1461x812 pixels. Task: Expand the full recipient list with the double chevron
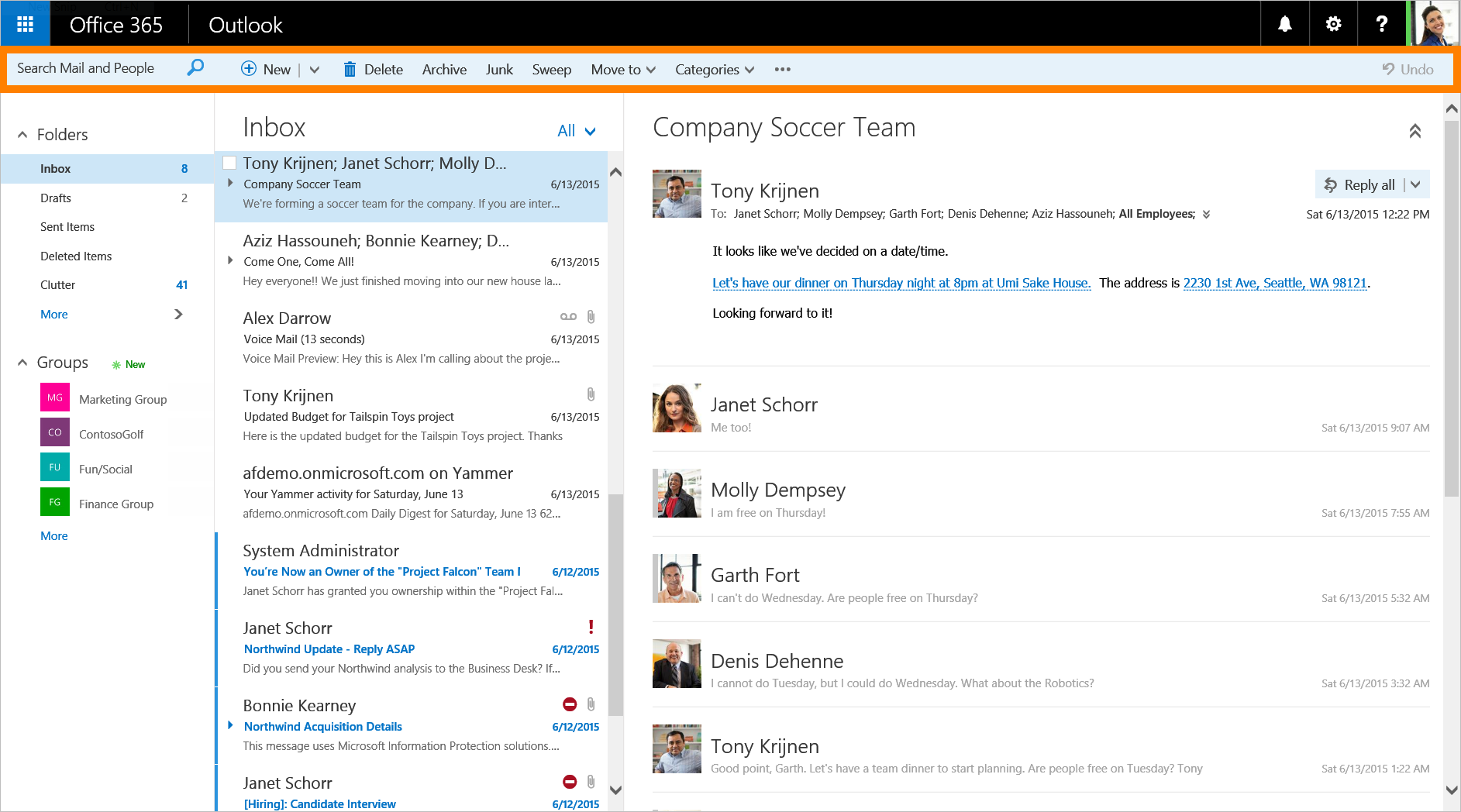tap(1207, 215)
